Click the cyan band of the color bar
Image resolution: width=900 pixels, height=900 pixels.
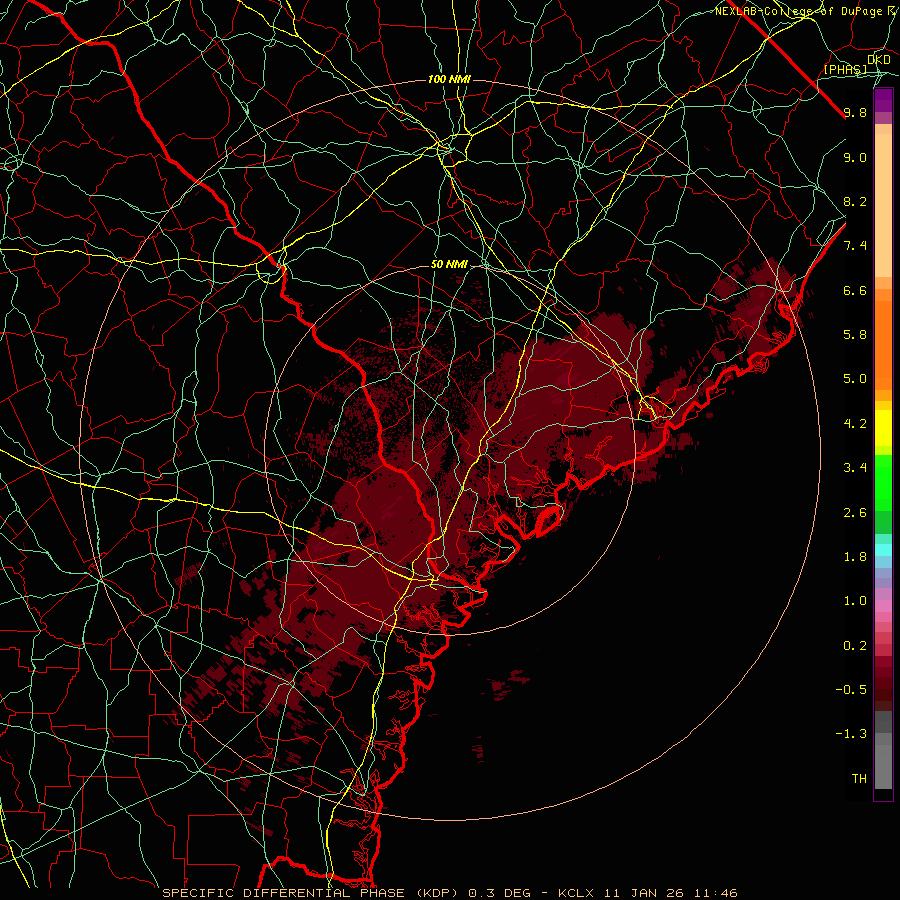click(x=883, y=550)
